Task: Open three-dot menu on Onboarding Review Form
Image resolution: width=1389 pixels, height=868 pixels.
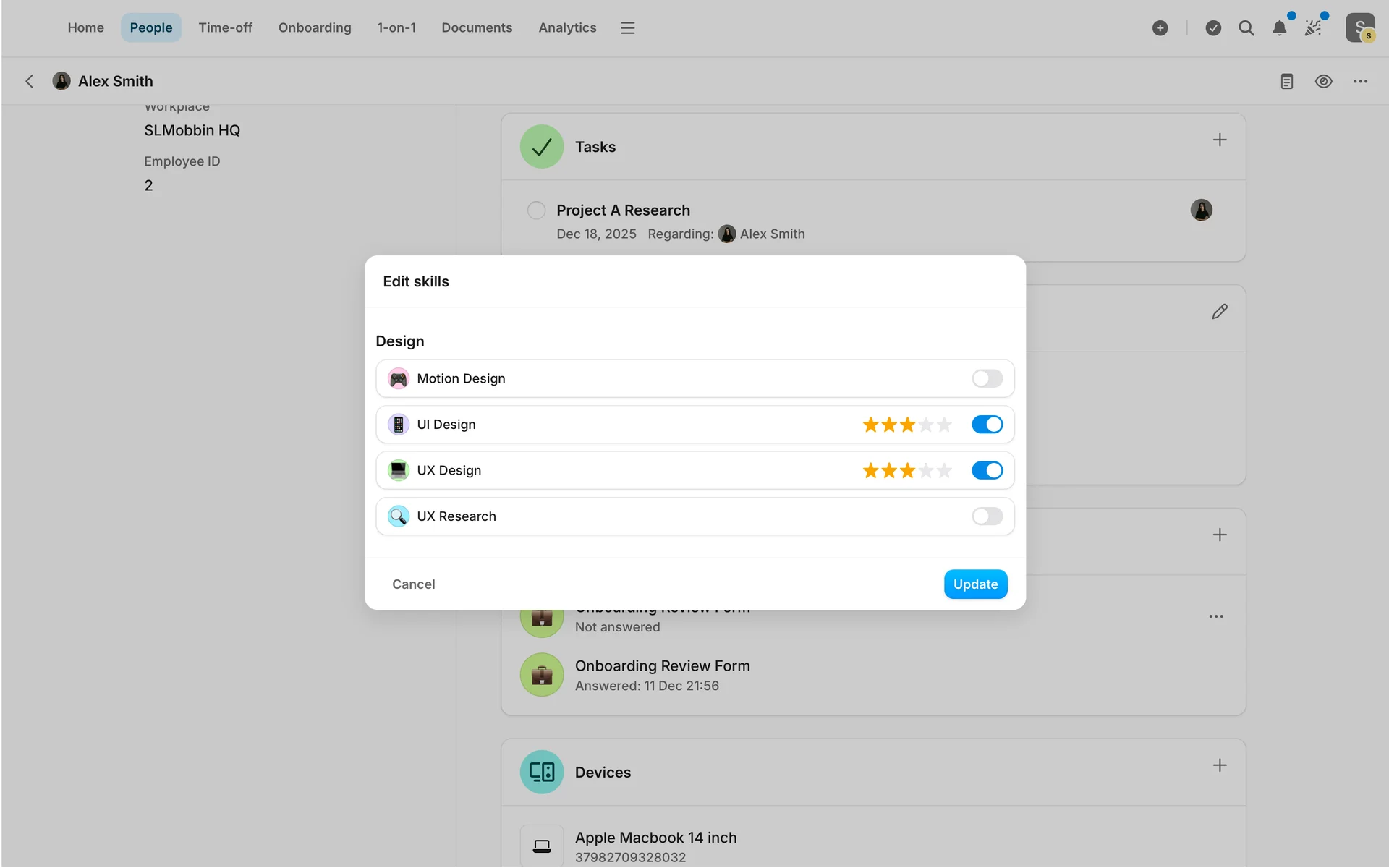Action: tap(1216, 616)
